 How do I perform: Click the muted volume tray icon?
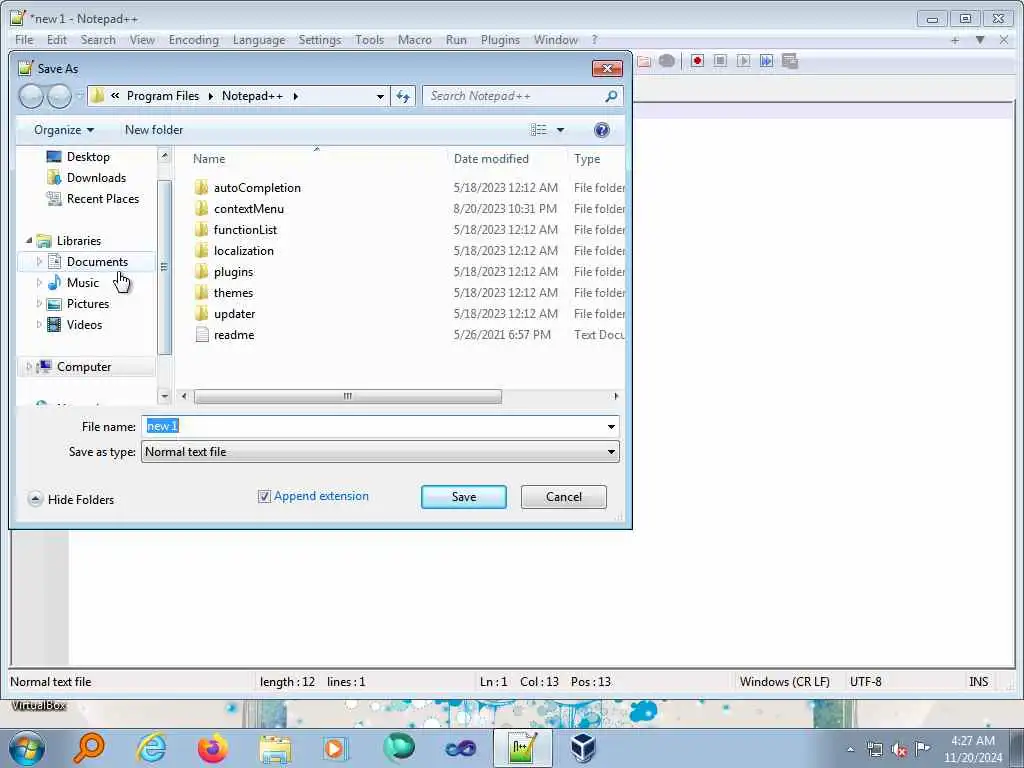pos(899,749)
